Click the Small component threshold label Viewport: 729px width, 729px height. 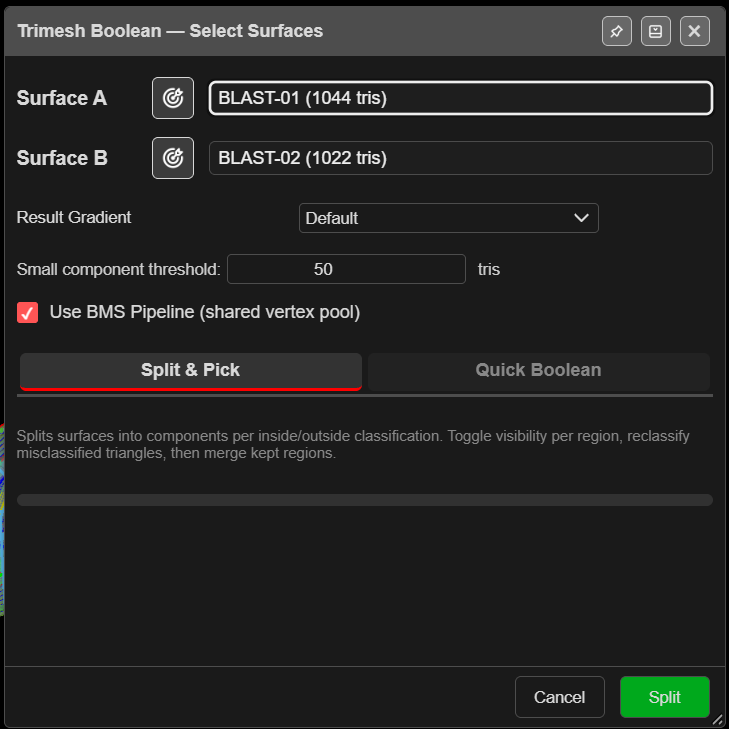[x=119, y=270]
